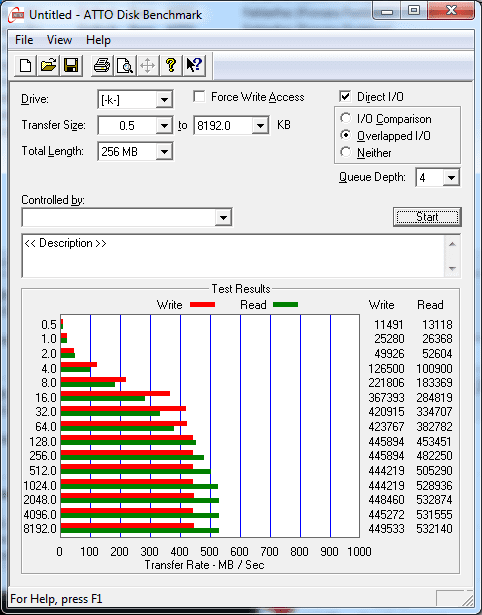Image resolution: width=482 pixels, height=615 pixels.
Task: Click the 8192.0 row red write bar
Action: click(x=127, y=526)
